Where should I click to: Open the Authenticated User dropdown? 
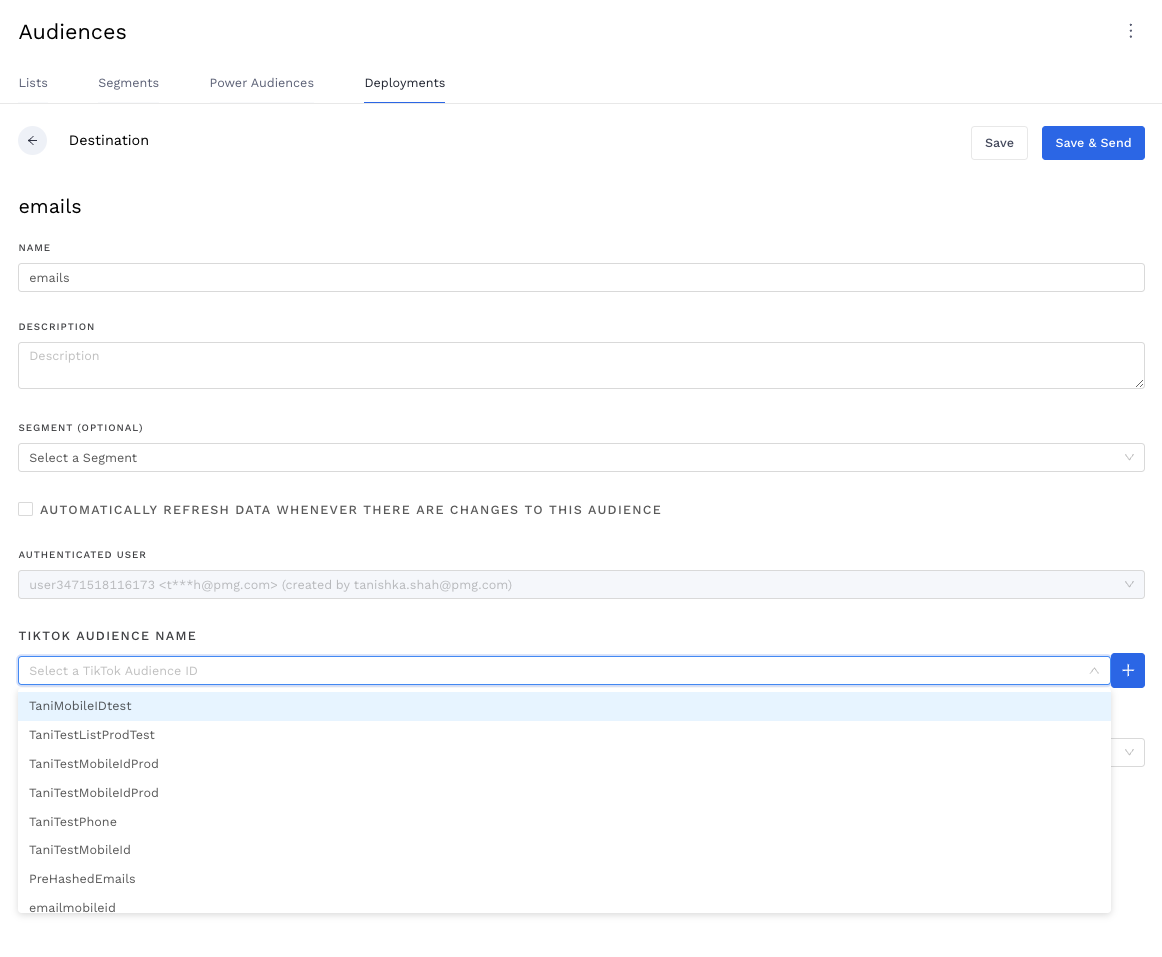click(x=580, y=584)
